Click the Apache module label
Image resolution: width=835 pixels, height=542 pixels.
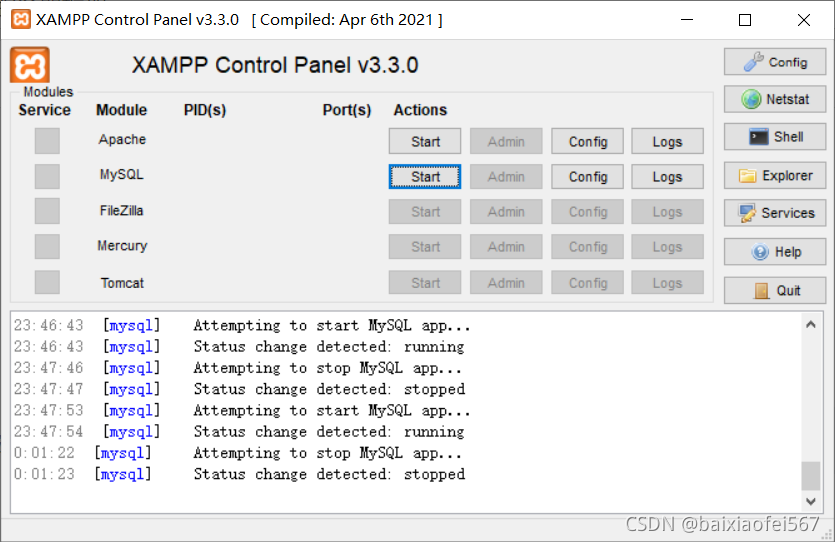(x=122, y=139)
